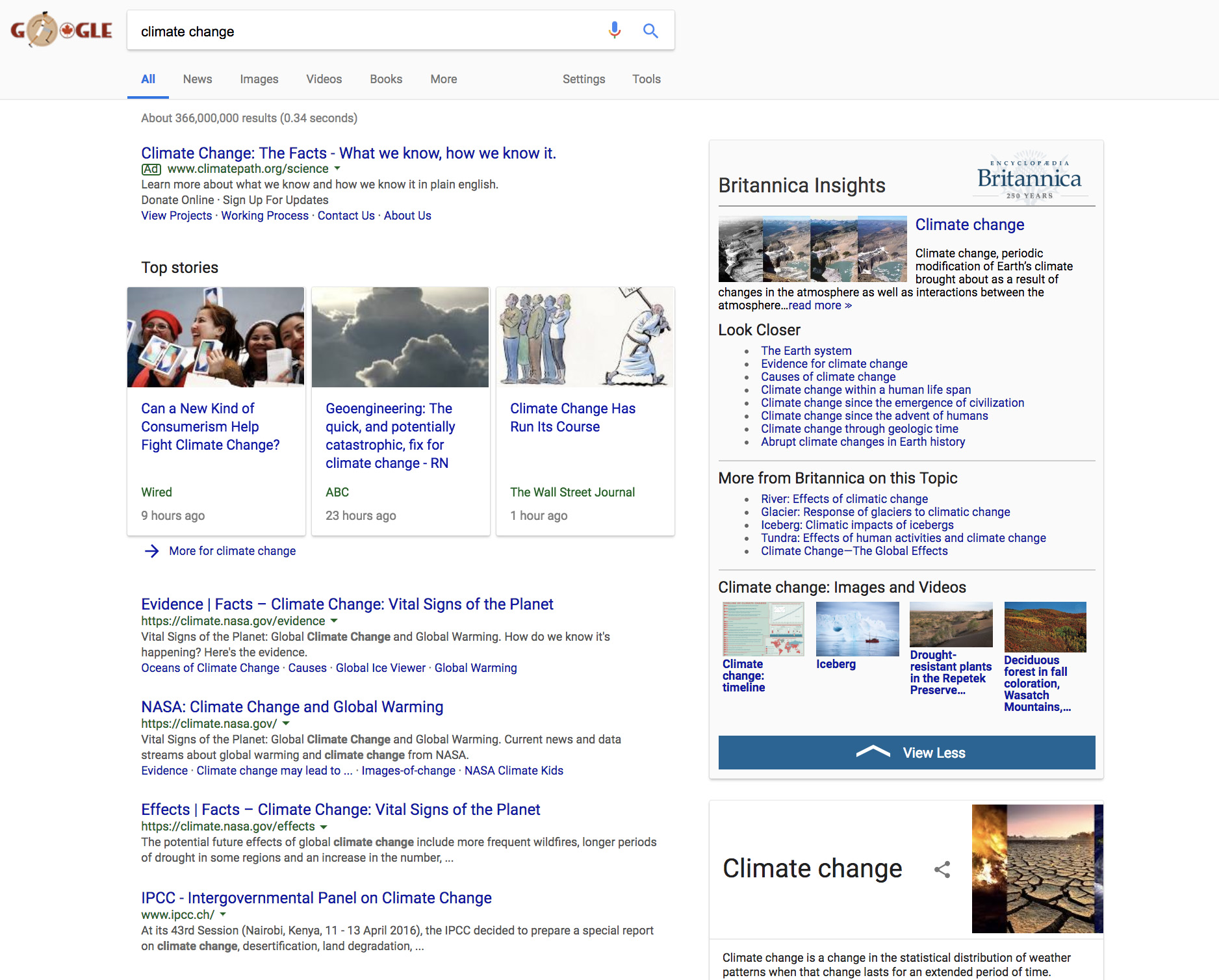The width and height of the screenshot is (1219, 980).
Task: Open the More search category menu
Action: point(444,79)
